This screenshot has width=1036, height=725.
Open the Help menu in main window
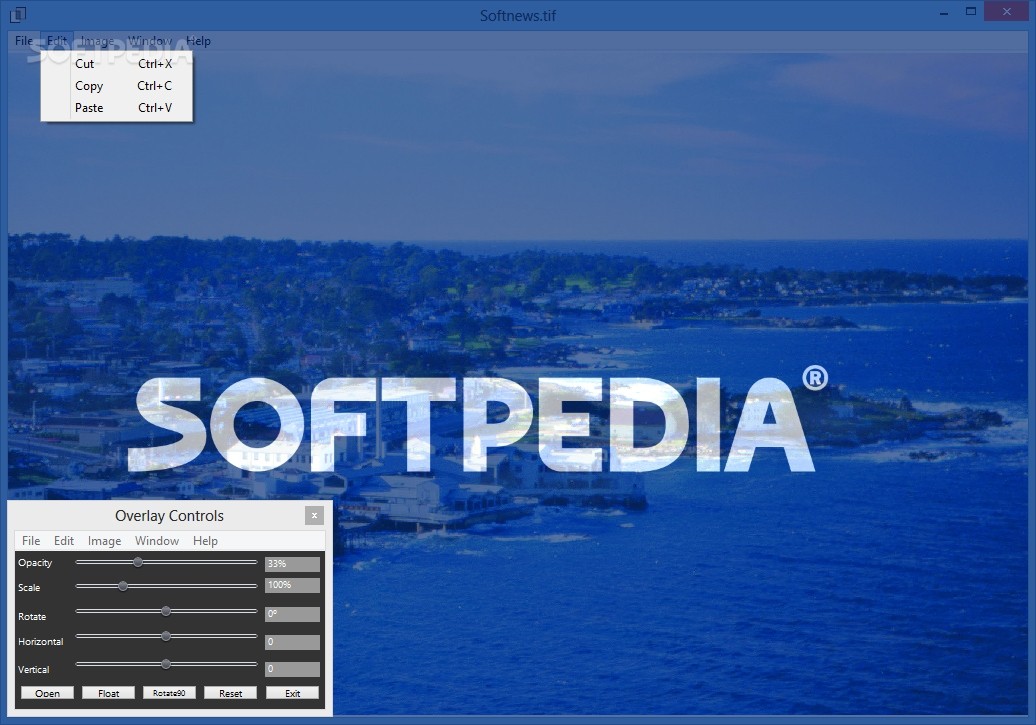pyautogui.click(x=198, y=41)
